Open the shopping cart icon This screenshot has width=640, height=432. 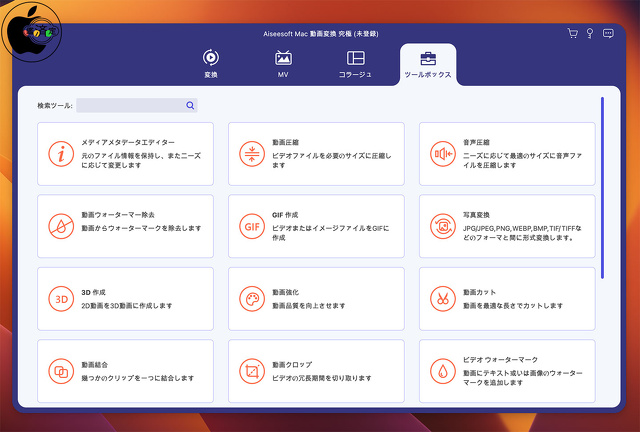coord(573,33)
